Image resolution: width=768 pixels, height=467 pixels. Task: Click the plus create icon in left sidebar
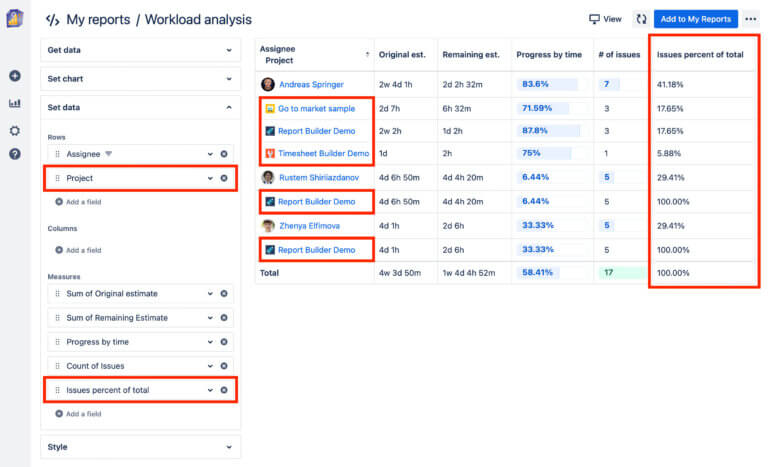point(15,76)
